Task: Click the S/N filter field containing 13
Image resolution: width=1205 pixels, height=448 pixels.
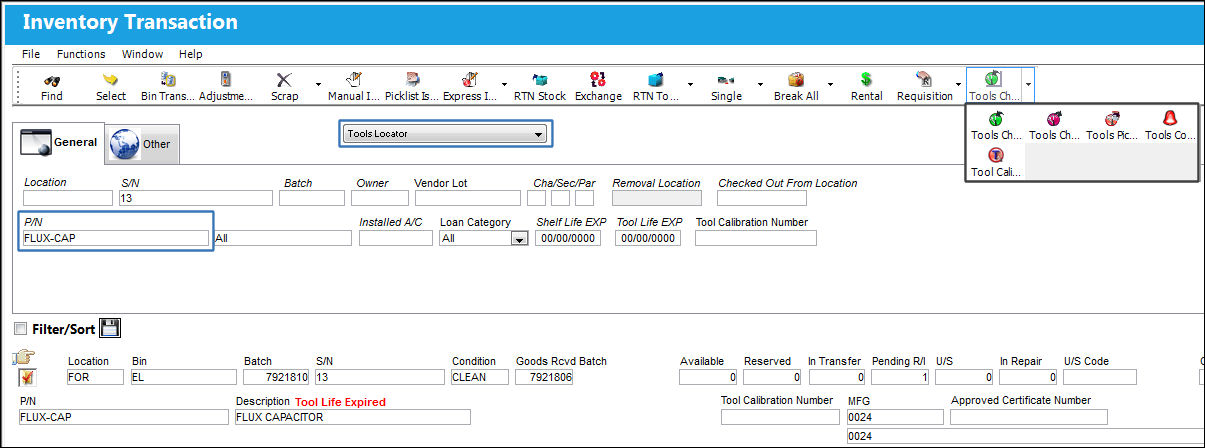Action: click(x=196, y=198)
